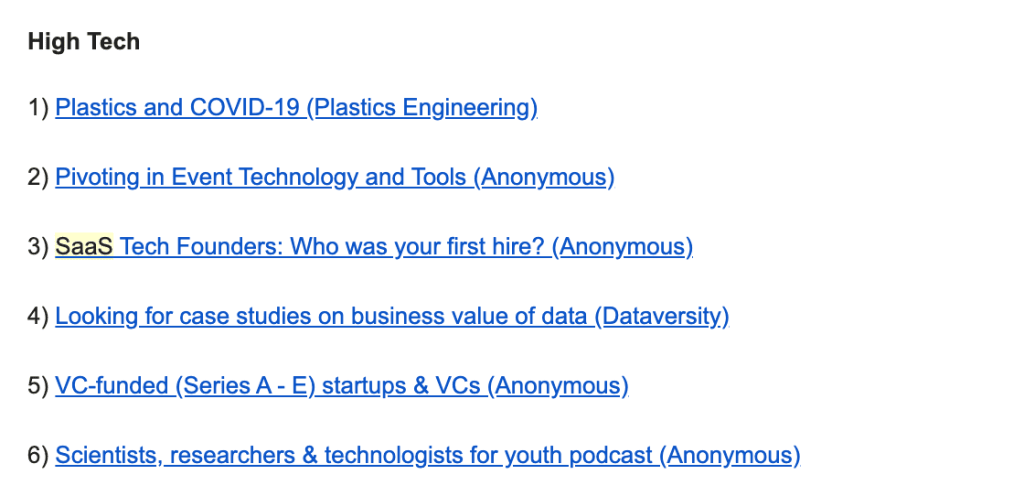Click list number 2) before Pivoting

click(39, 177)
